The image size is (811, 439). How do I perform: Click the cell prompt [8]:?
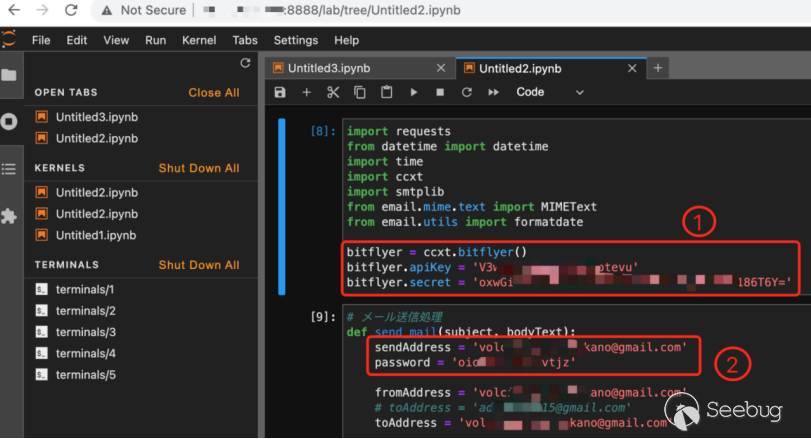click(323, 131)
